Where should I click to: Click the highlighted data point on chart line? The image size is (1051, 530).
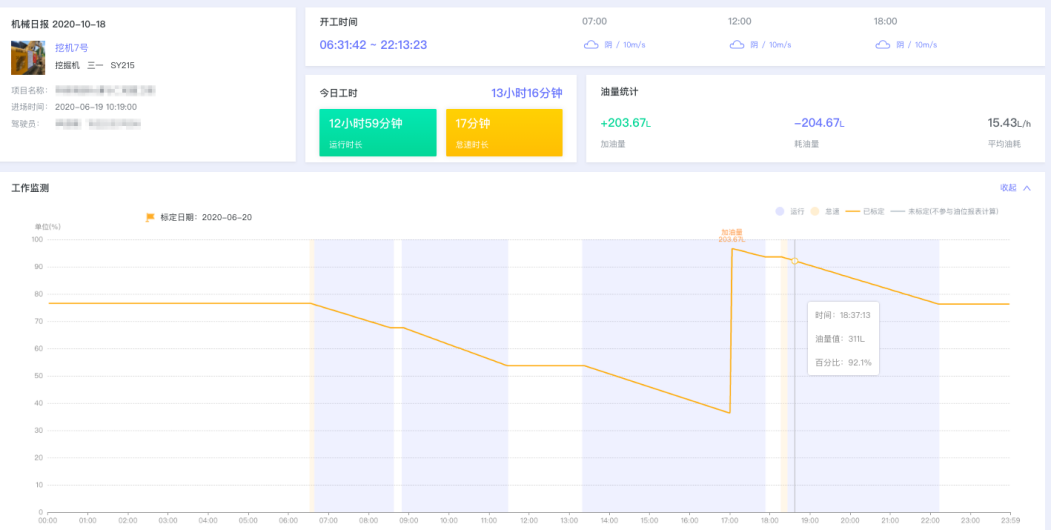pyautogui.click(x=795, y=261)
